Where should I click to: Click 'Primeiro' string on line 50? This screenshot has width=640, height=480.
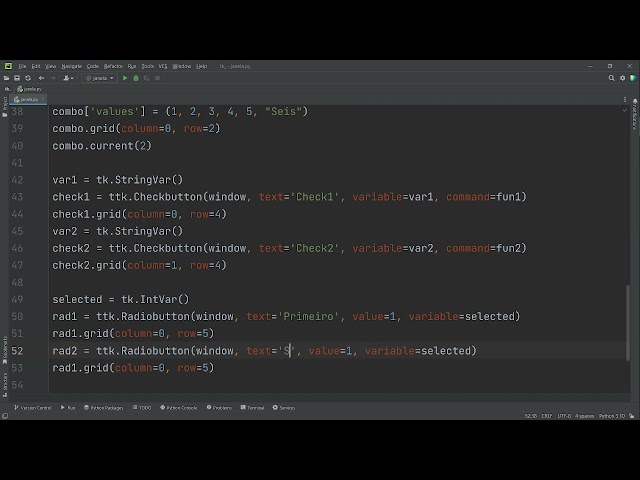point(311,316)
